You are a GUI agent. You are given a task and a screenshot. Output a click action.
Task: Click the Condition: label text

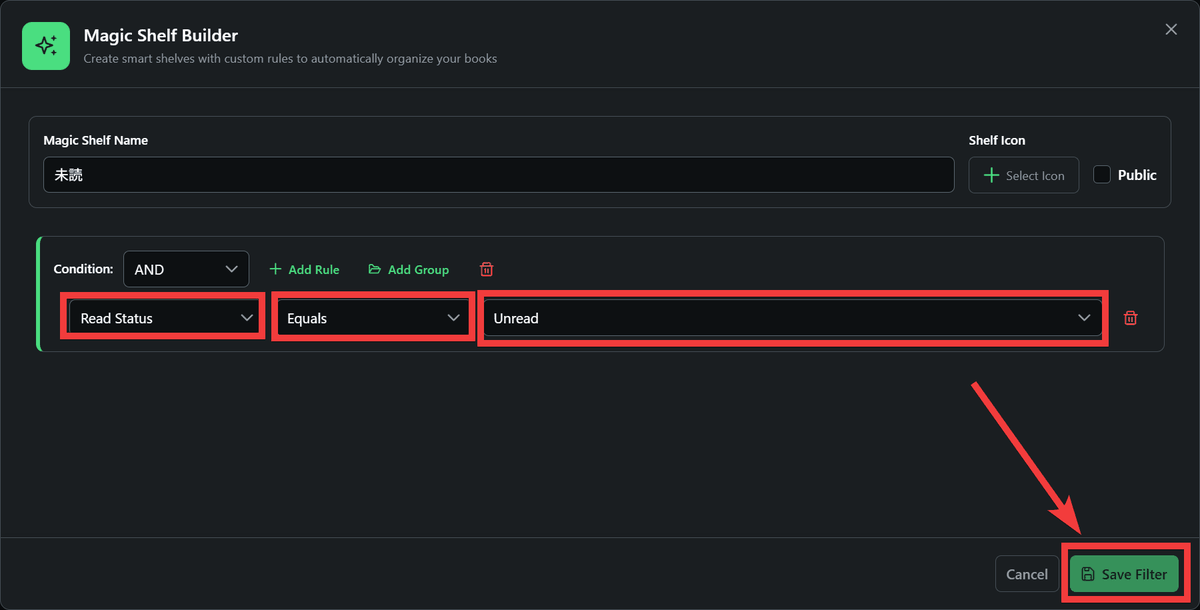pyautogui.click(x=83, y=269)
